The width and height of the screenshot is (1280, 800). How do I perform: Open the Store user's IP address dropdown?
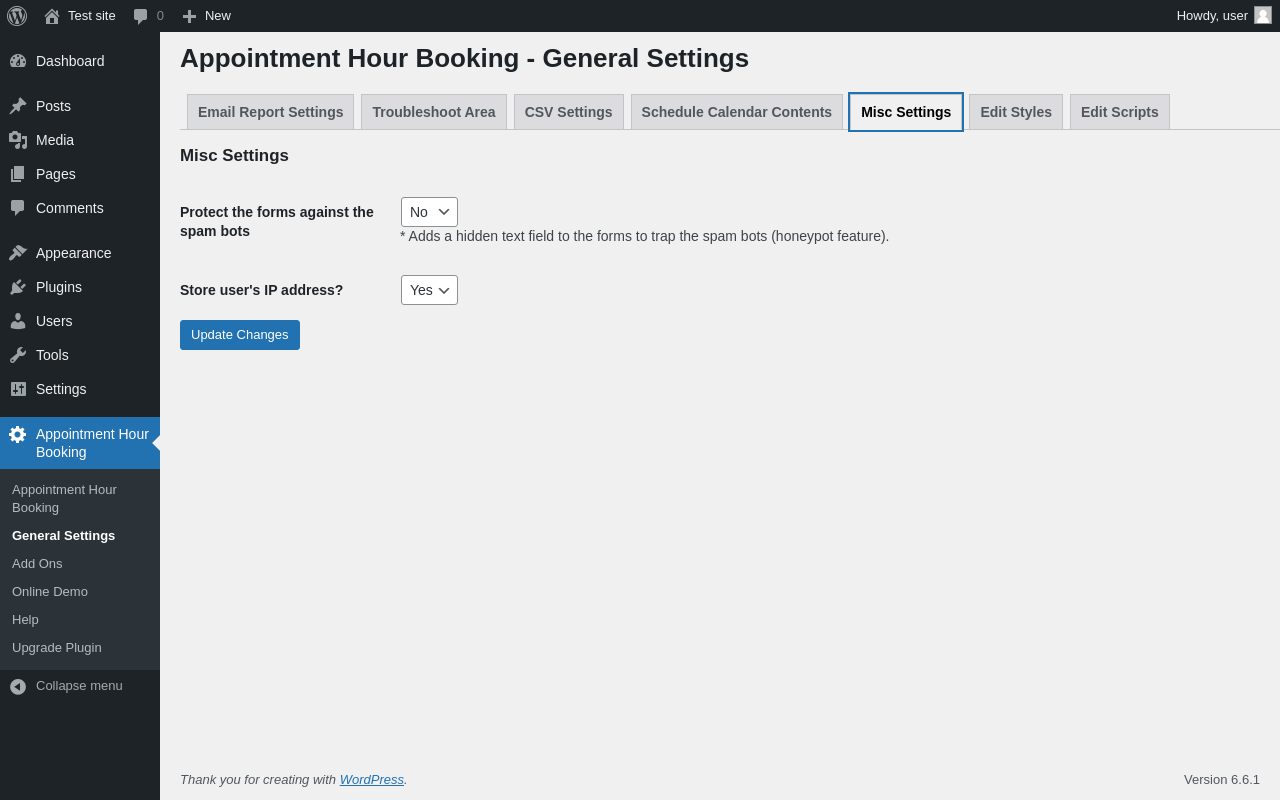(x=429, y=290)
